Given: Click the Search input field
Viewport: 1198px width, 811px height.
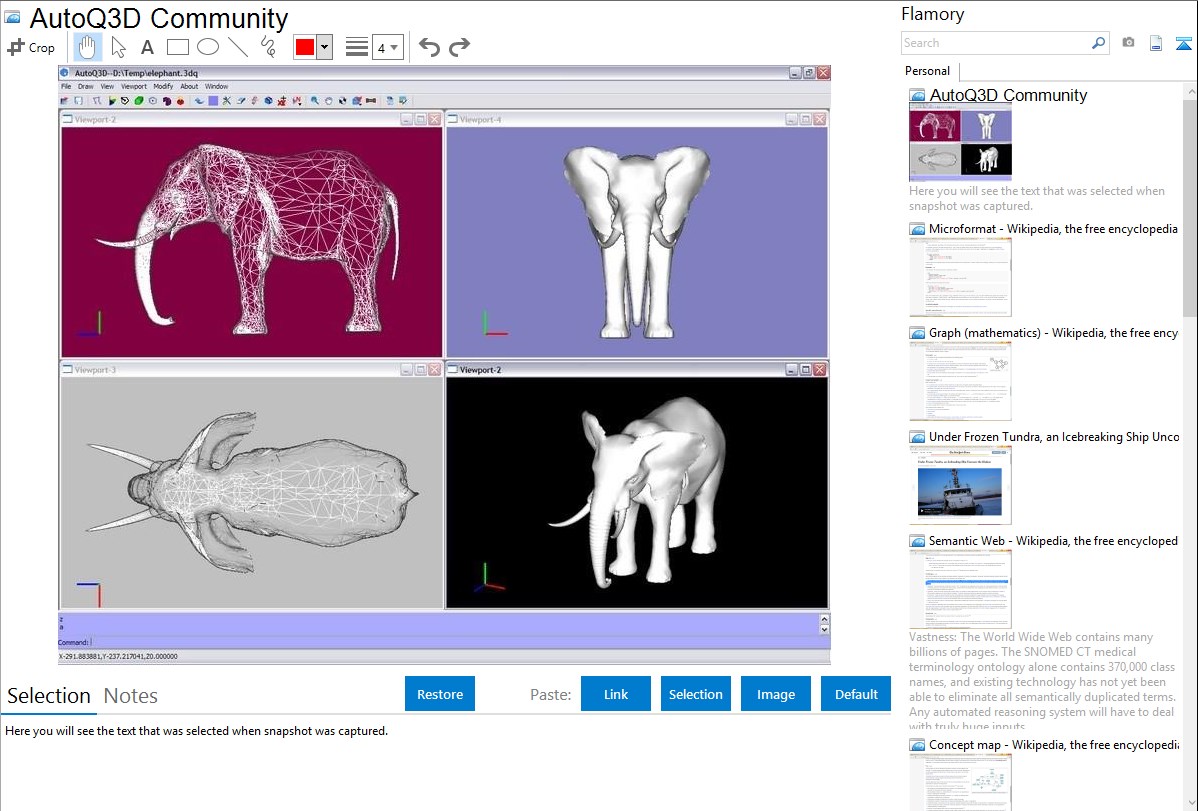Looking at the screenshot, I should pyautogui.click(x=996, y=43).
